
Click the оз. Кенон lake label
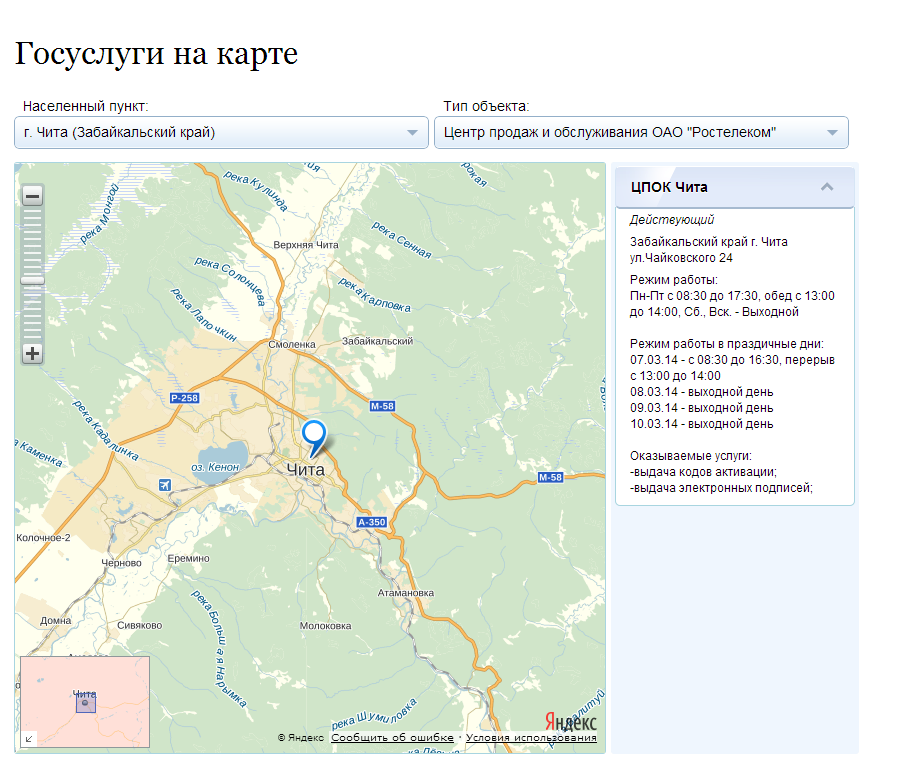[x=215, y=467]
